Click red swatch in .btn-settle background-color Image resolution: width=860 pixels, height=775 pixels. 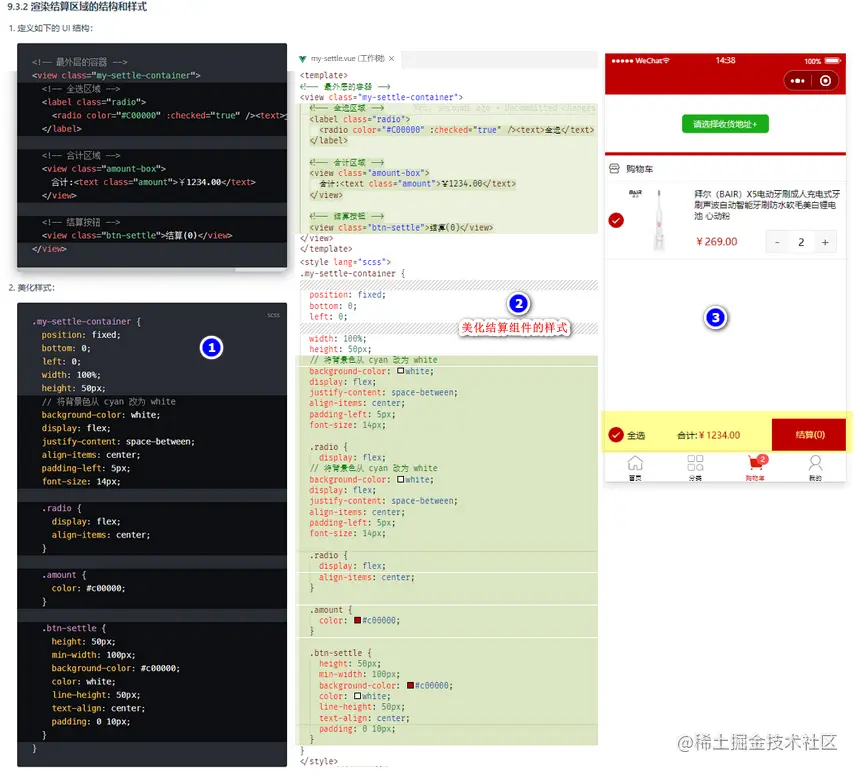click(410, 686)
